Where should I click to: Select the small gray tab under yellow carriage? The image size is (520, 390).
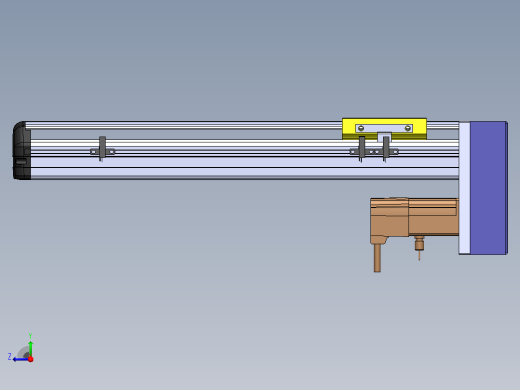(384, 137)
